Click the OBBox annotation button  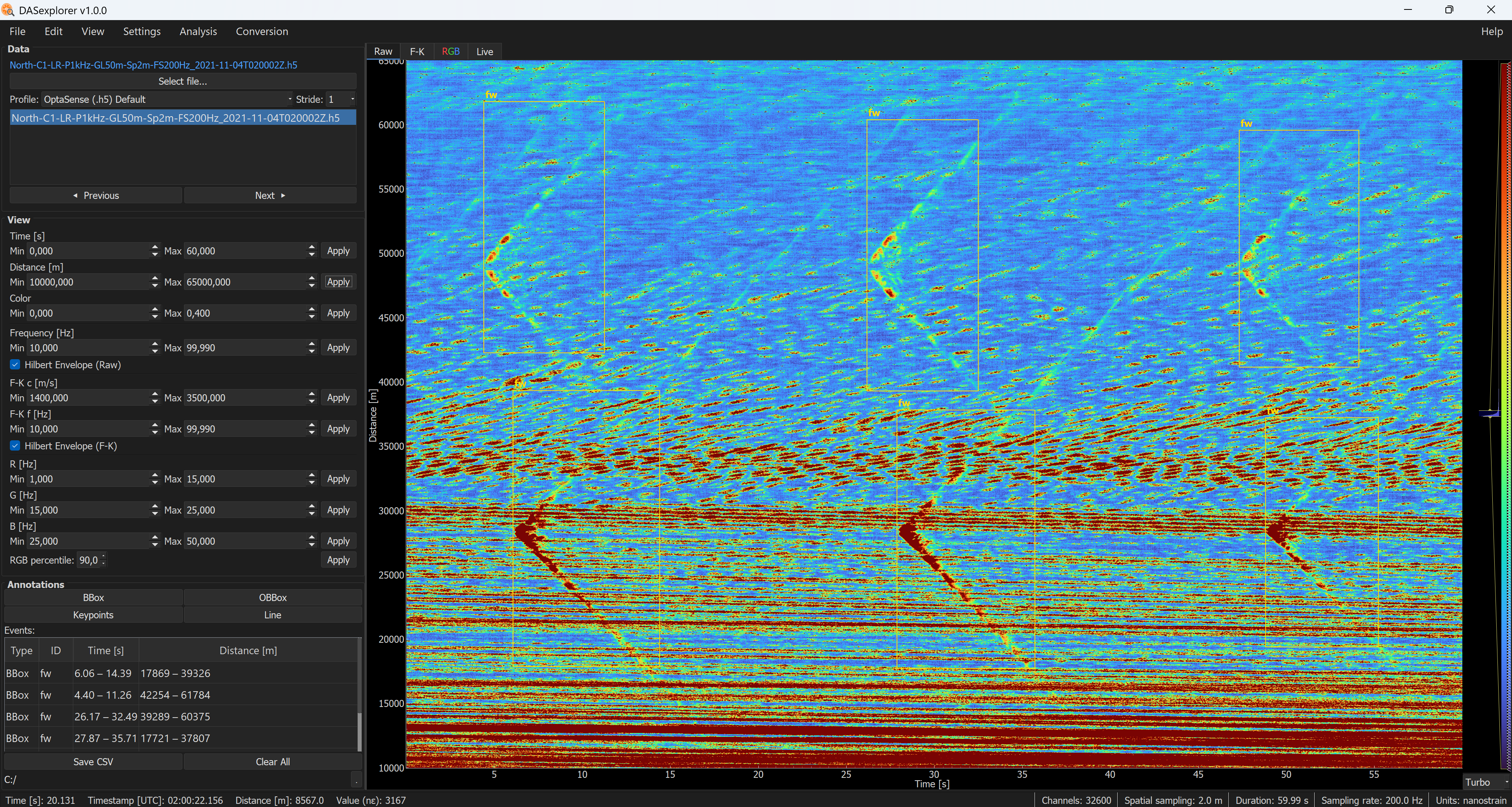272,597
